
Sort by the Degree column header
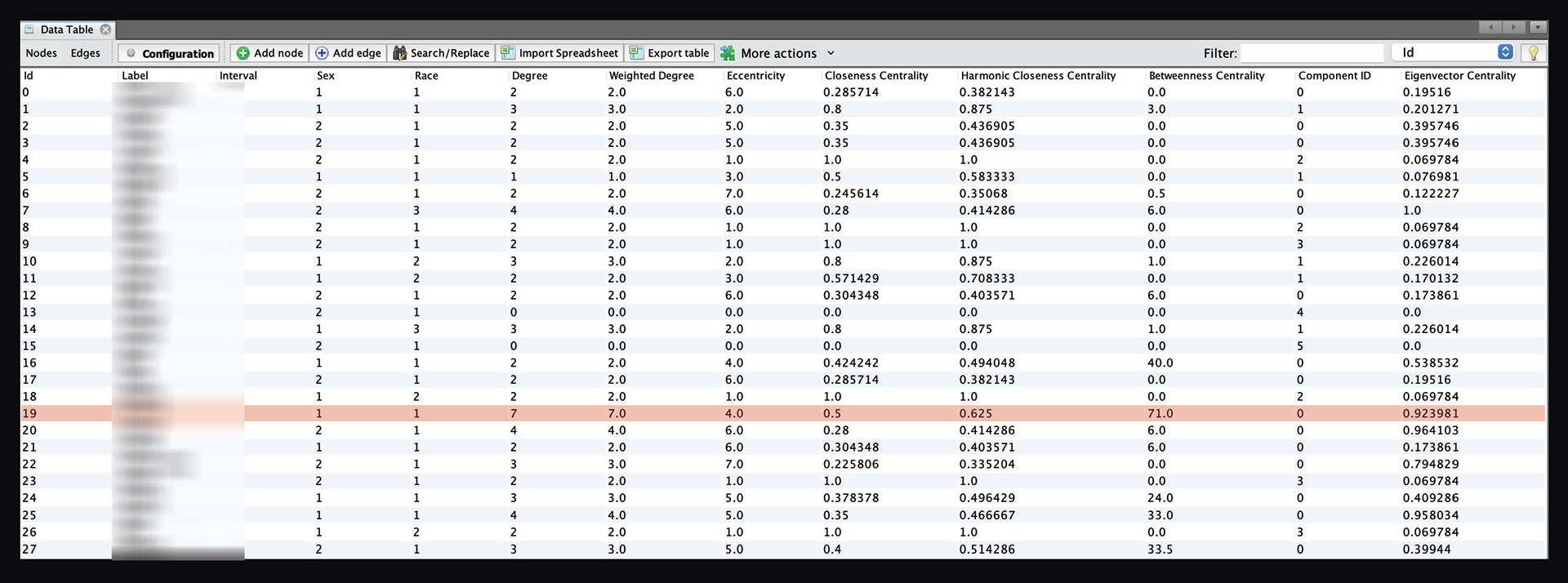(x=555, y=75)
